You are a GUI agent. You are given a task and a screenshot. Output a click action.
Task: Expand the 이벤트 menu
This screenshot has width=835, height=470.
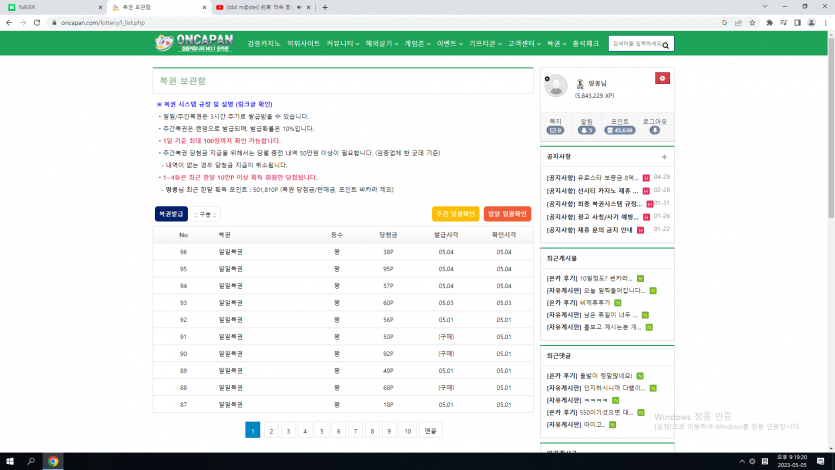[x=449, y=44]
